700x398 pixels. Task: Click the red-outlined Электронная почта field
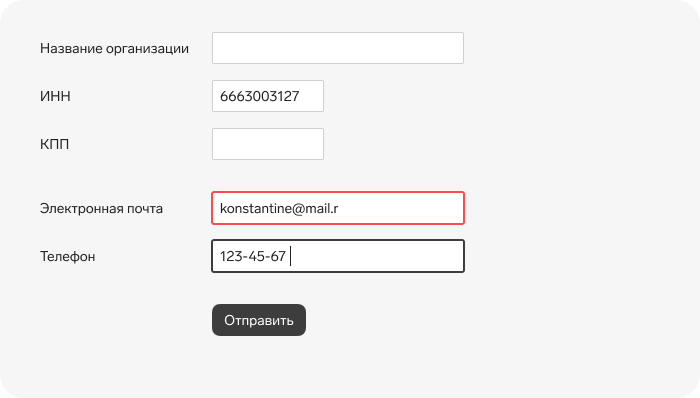point(338,208)
